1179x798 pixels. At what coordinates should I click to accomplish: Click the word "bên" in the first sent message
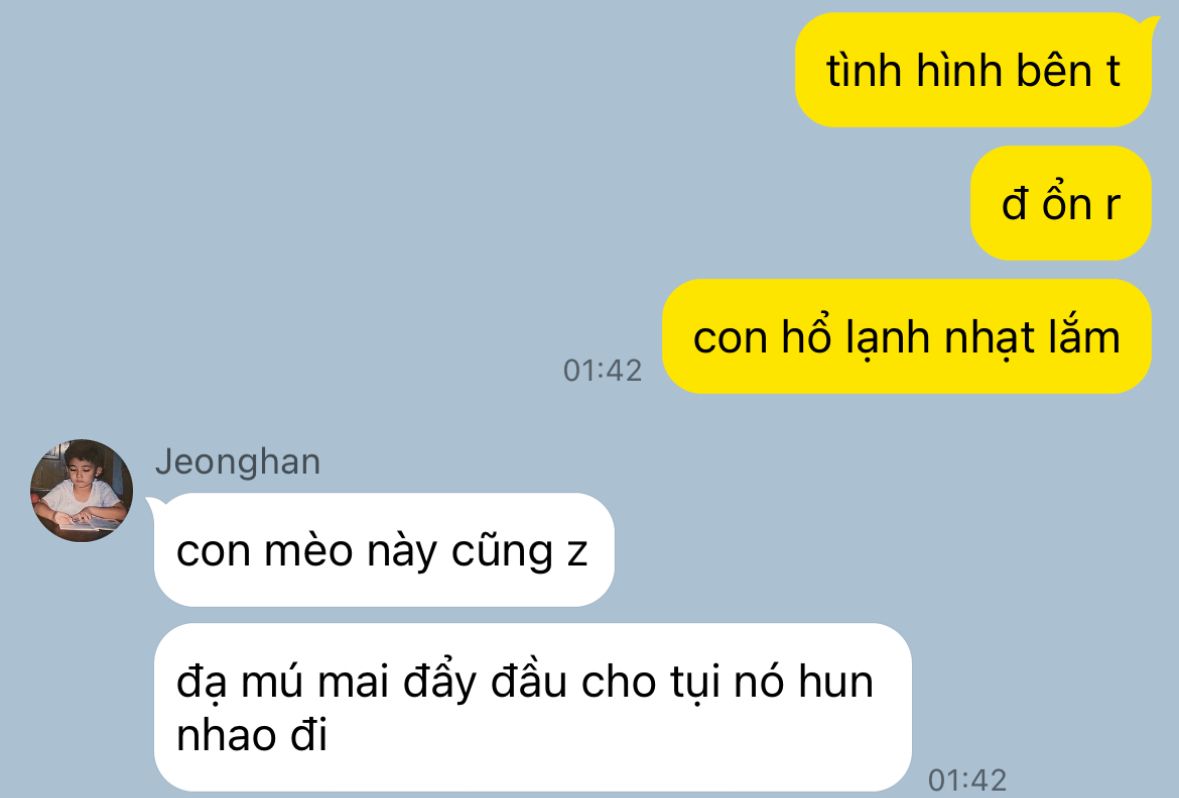click(x=1054, y=70)
